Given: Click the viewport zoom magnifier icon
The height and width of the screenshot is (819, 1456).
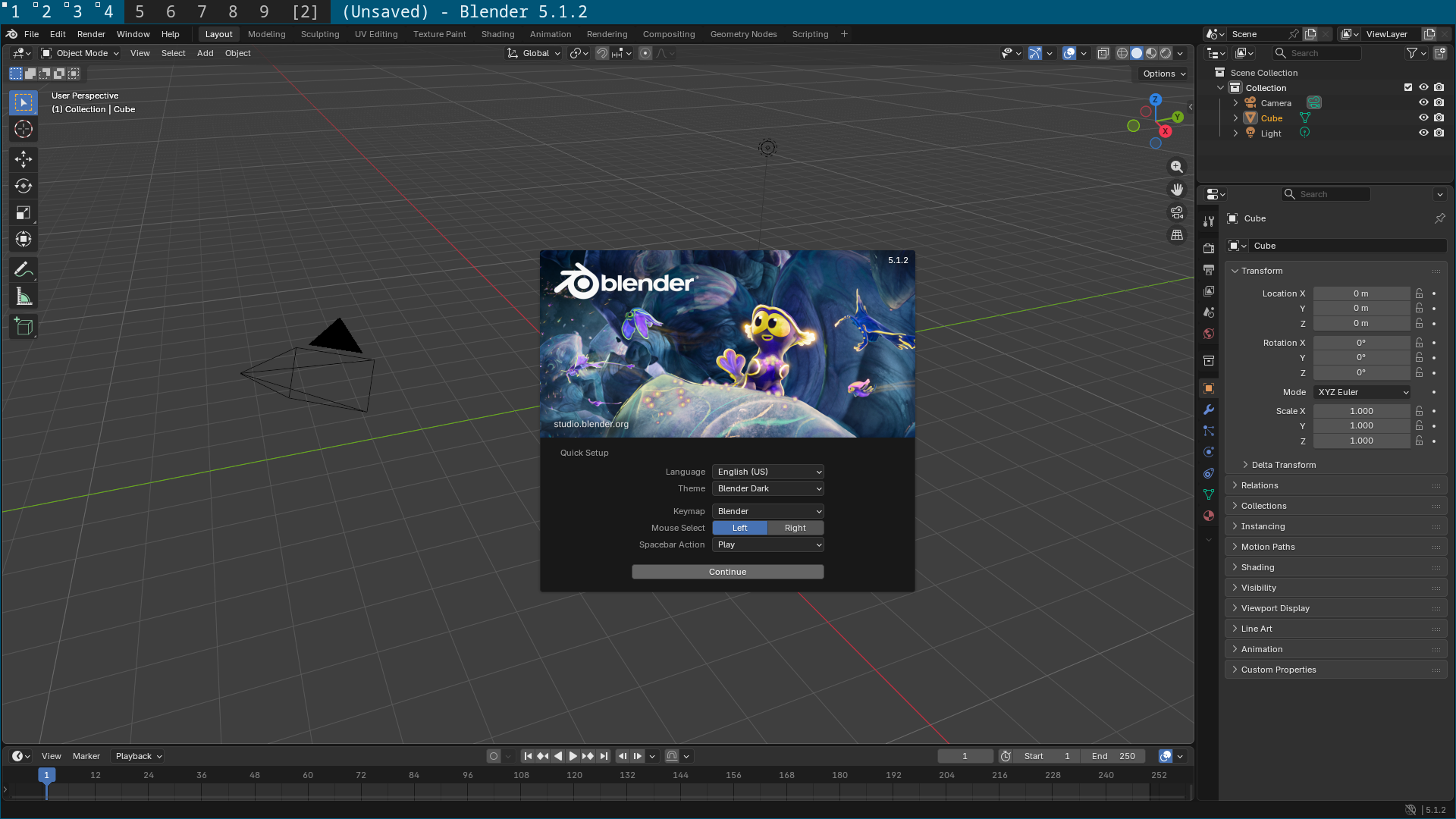Looking at the screenshot, I should [1177, 167].
